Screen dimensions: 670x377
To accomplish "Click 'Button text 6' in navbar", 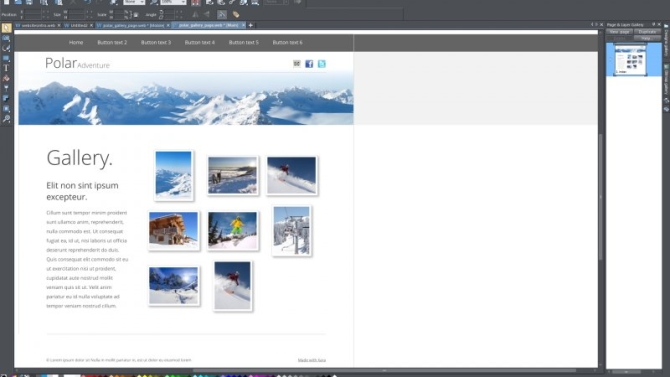I will pyautogui.click(x=288, y=43).
